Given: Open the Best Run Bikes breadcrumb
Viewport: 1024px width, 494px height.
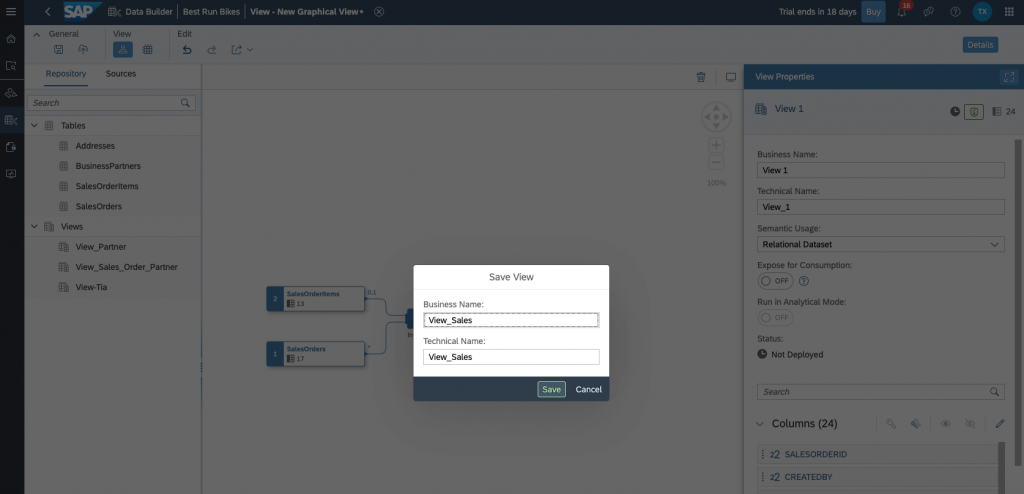Looking at the screenshot, I should point(210,12).
